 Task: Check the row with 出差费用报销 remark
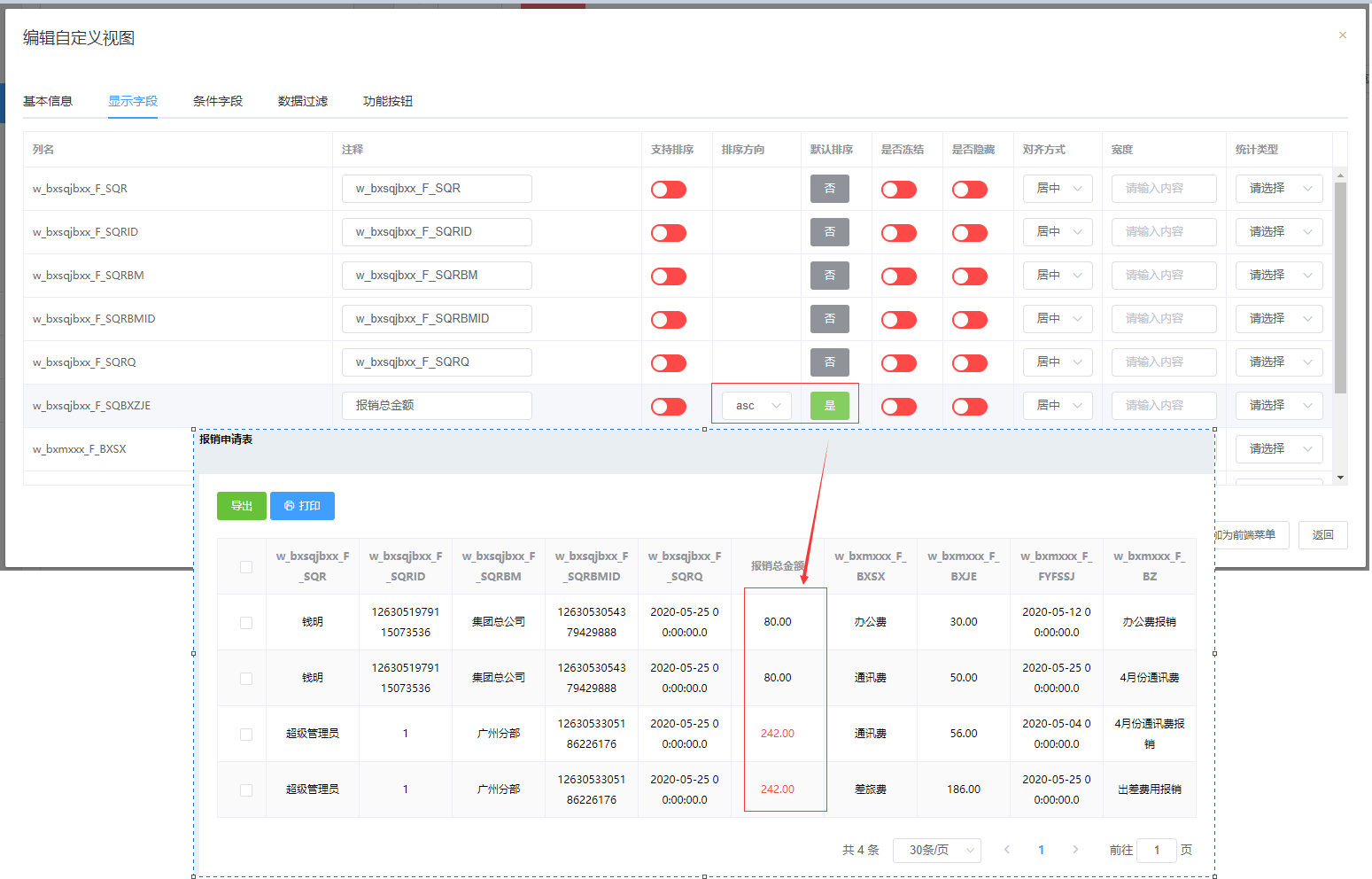(246, 790)
